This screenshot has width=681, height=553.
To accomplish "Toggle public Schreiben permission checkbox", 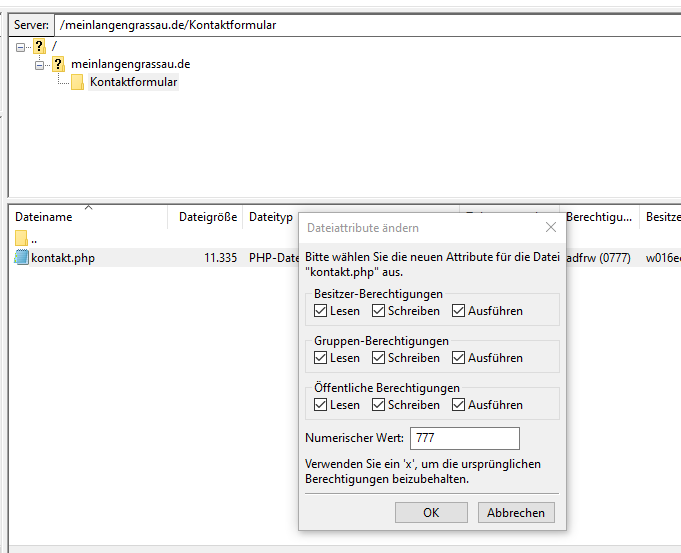I will point(378,405).
